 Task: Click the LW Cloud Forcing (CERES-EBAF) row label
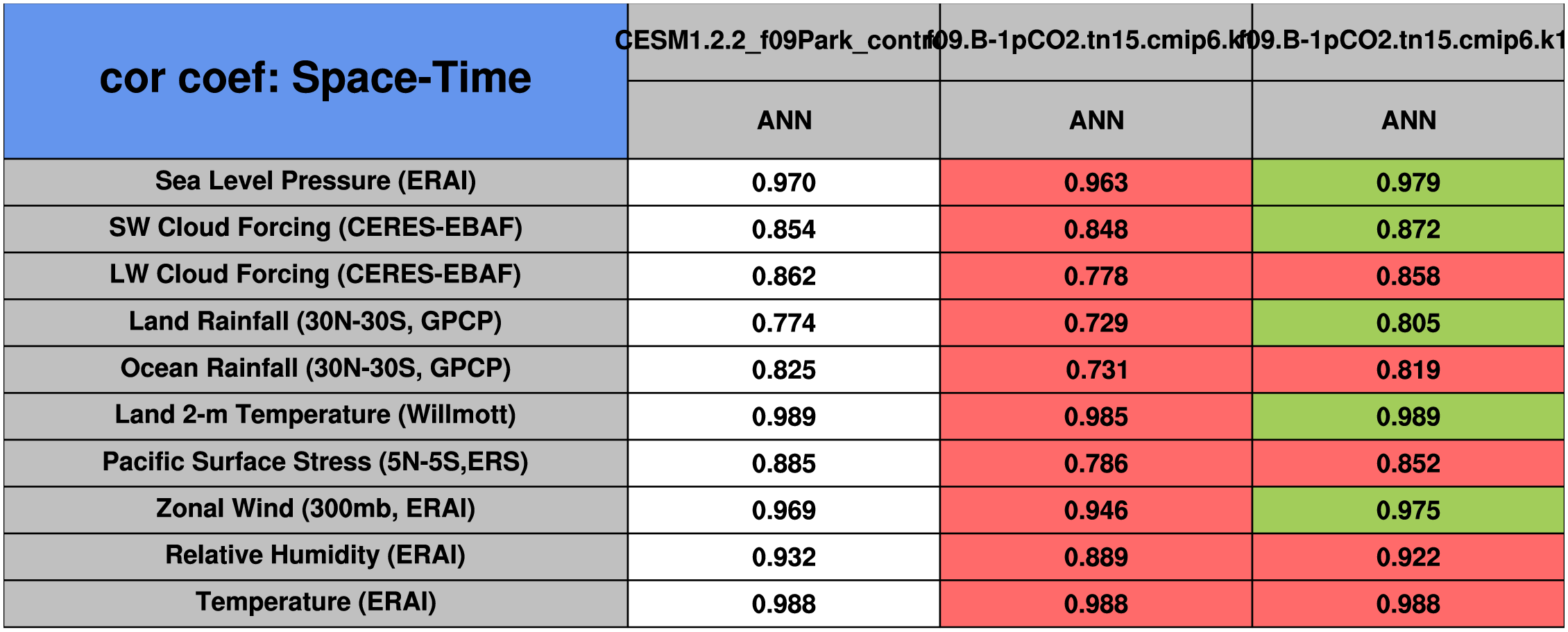click(x=316, y=275)
